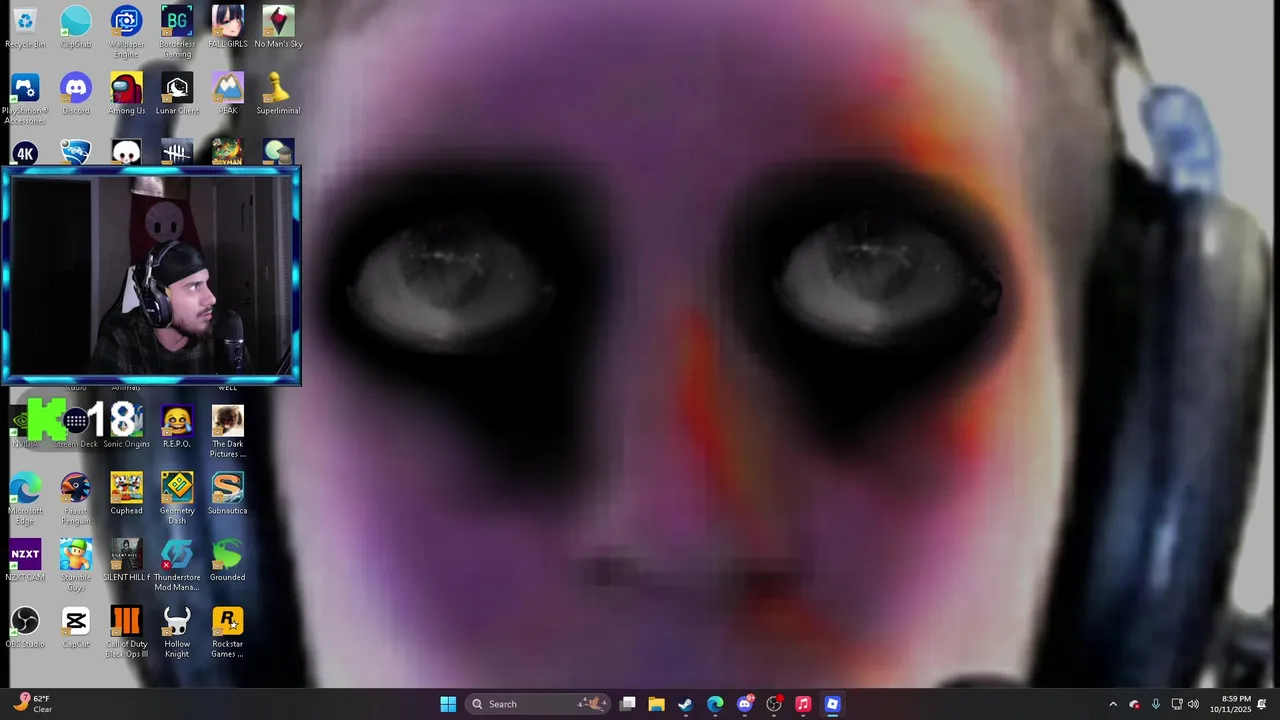Open the Roblox taskbar icon
Image resolution: width=1280 pixels, height=720 pixels.
pos(832,704)
